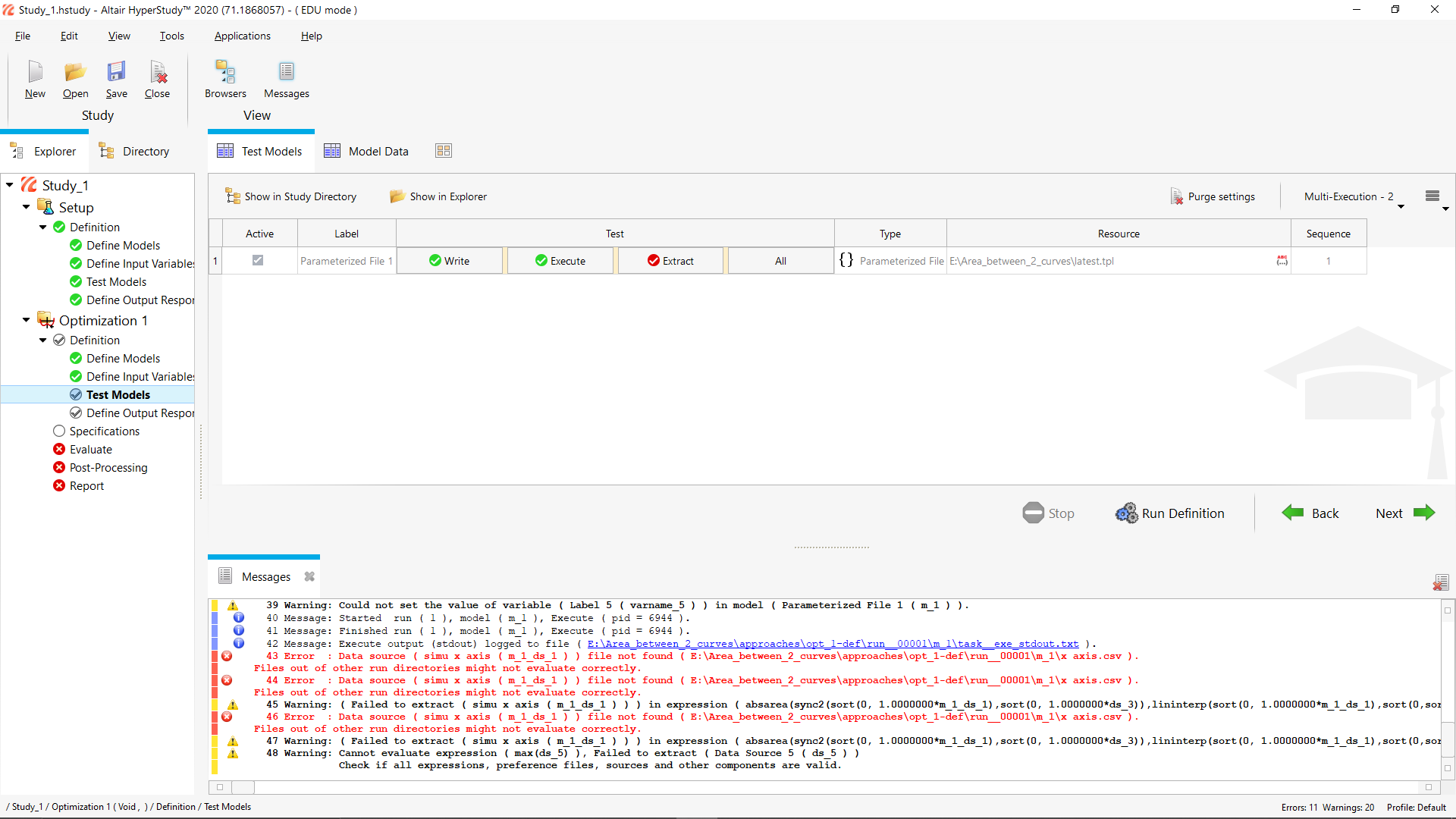Screen dimensions: 1456x819
Task: Click the Write test button
Action: point(450,260)
